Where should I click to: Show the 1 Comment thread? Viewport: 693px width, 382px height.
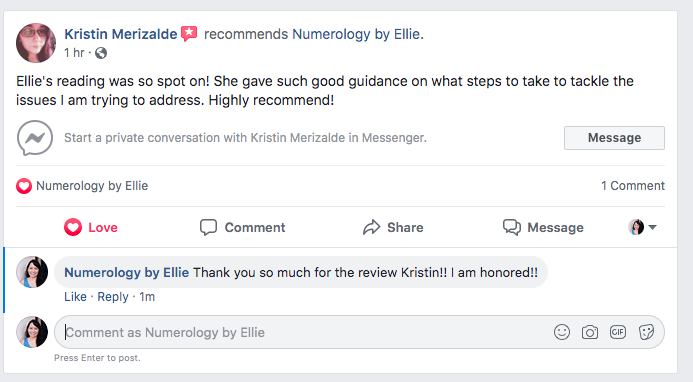pyautogui.click(x=632, y=186)
